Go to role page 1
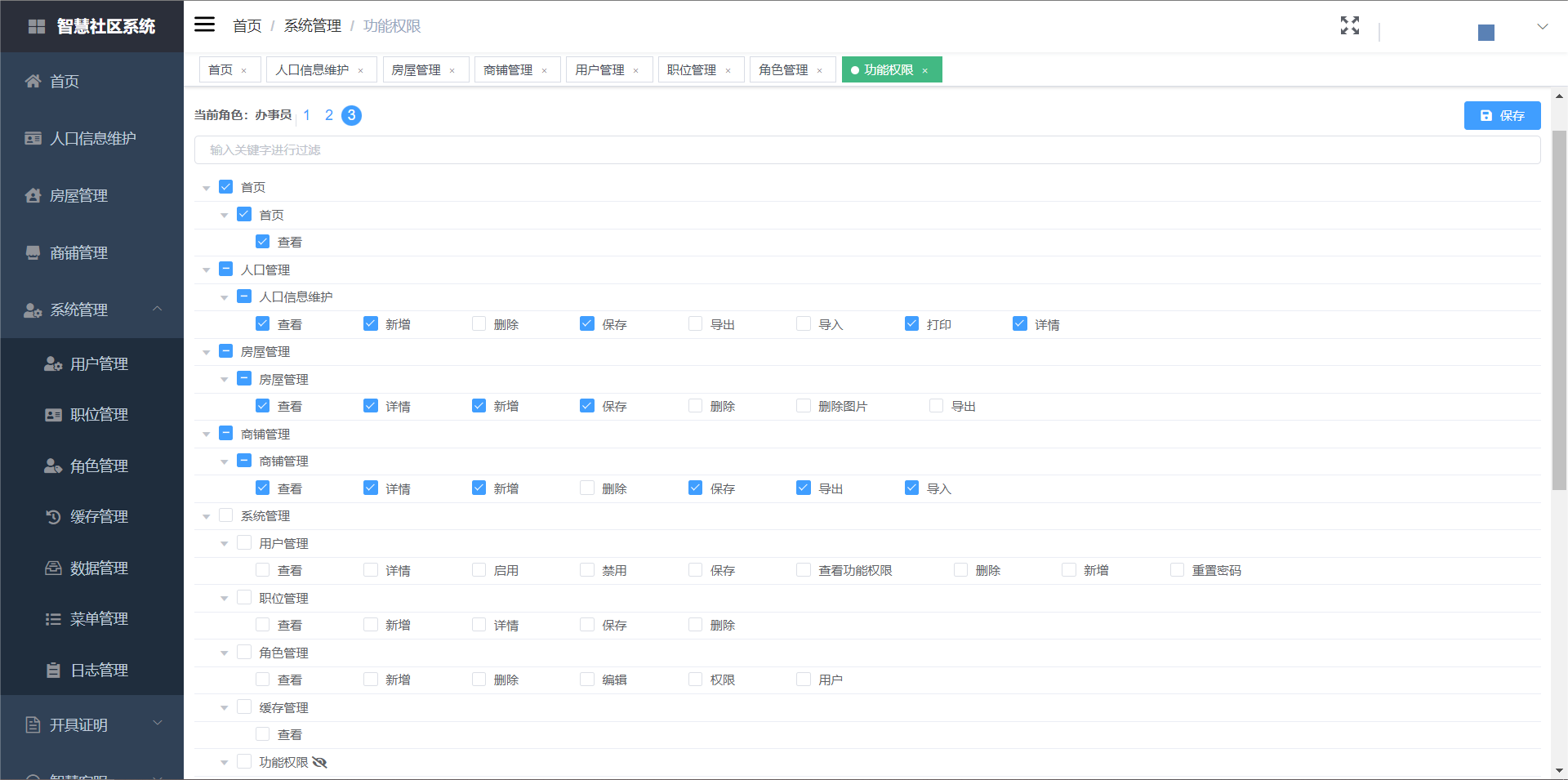 (306, 115)
